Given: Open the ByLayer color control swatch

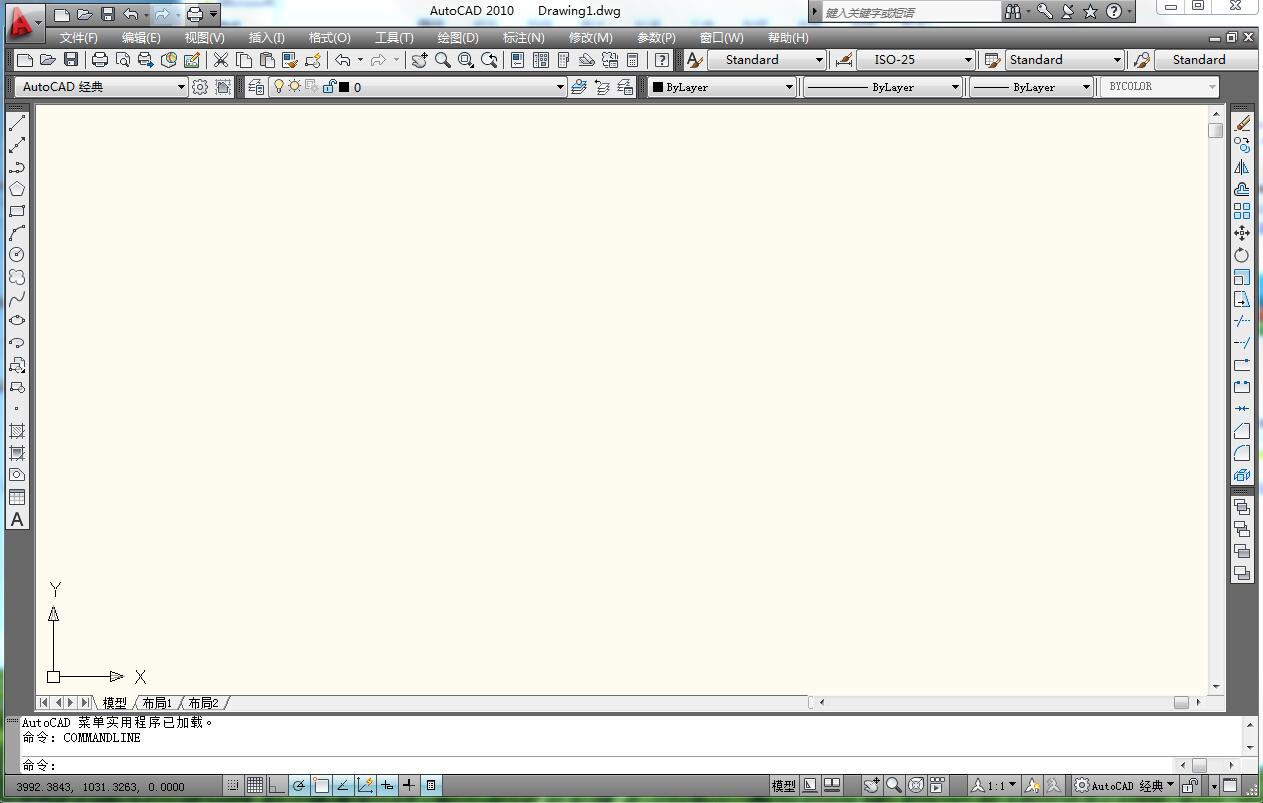Looking at the screenshot, I should [x=721, y=87].
